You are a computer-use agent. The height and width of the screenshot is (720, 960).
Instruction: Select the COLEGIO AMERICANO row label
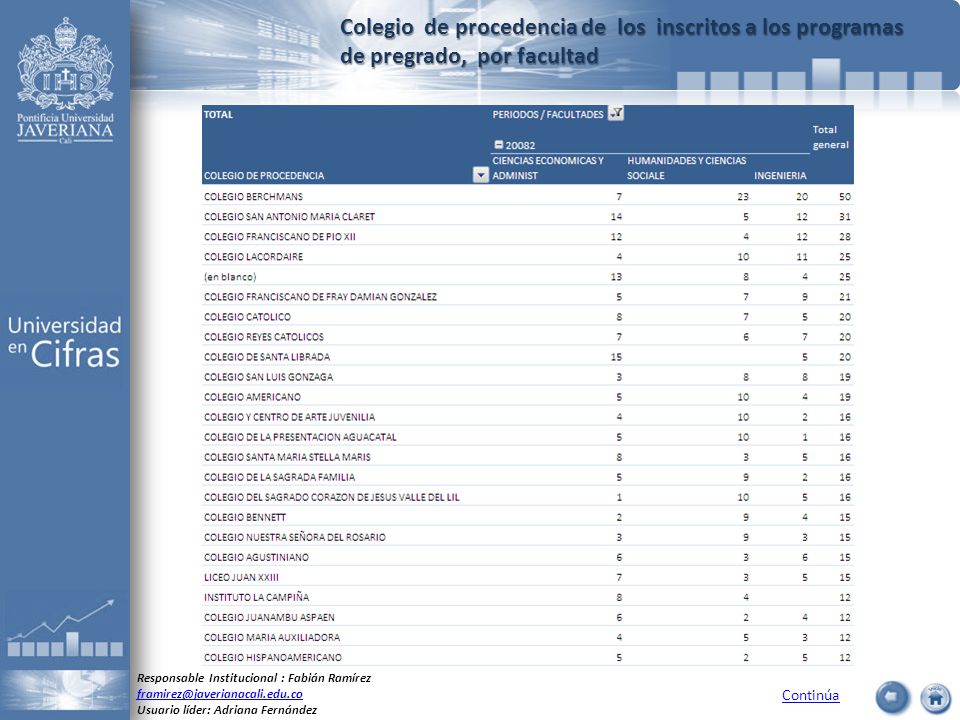click(x=252, y=397)
